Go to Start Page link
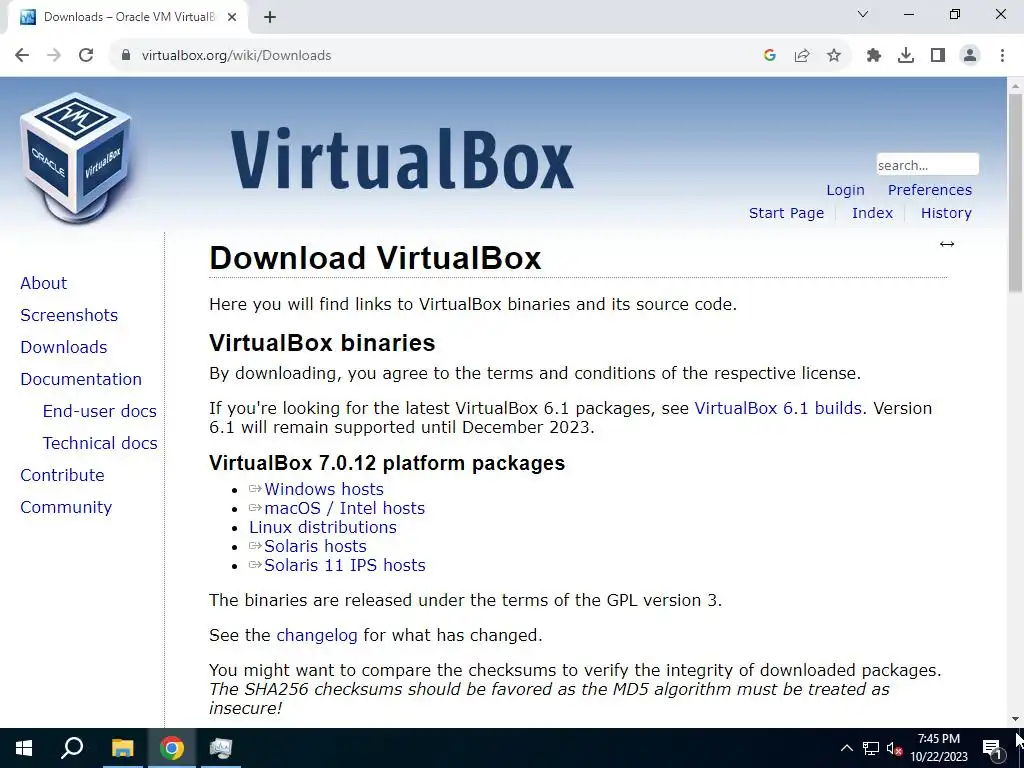 786,213
